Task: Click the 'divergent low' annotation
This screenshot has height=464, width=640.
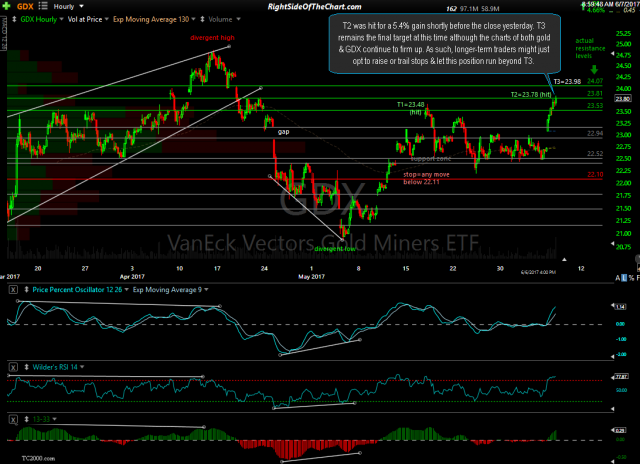Action: coord(335,249)
